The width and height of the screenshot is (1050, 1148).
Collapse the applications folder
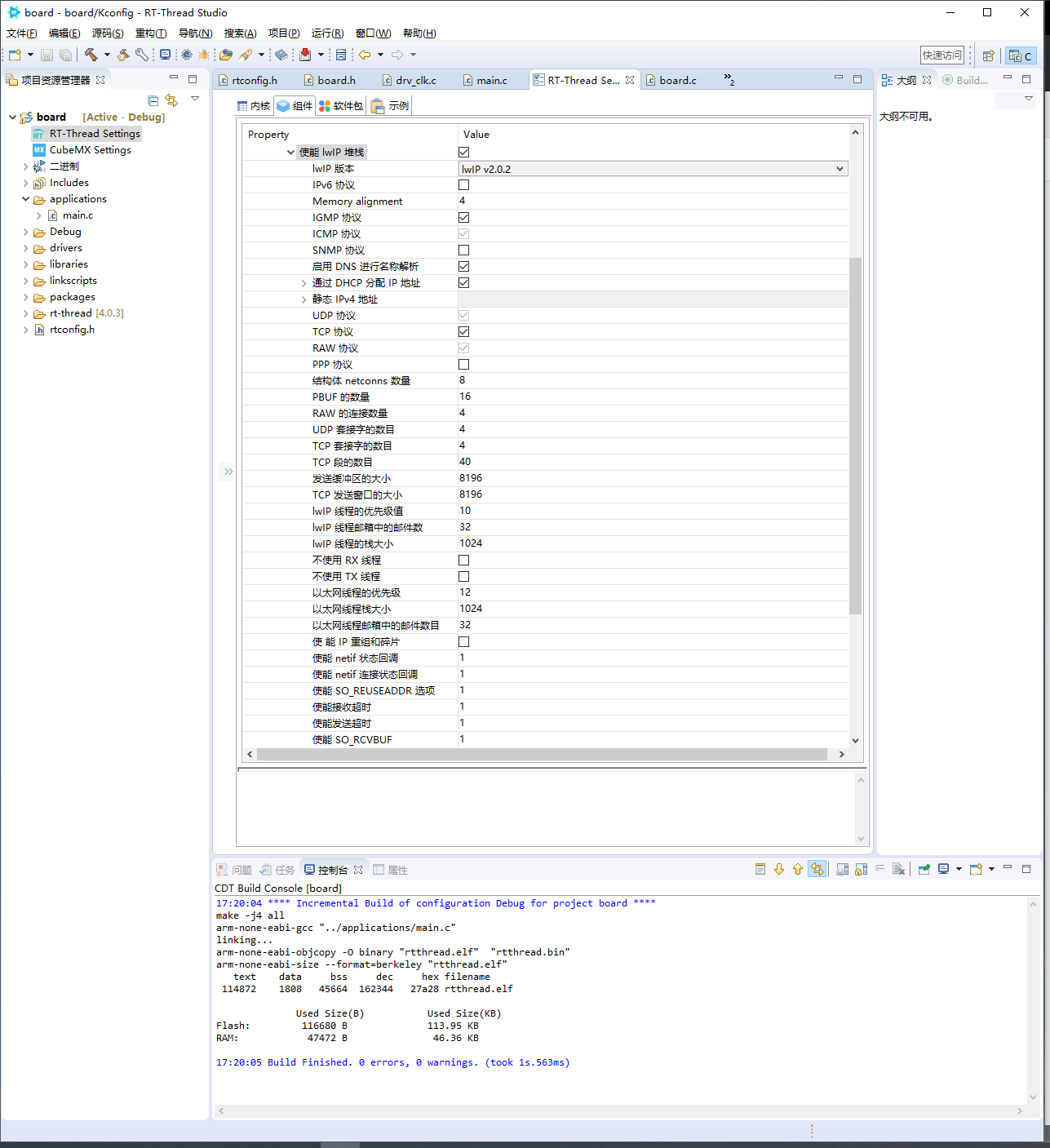[x=26, y=199]
